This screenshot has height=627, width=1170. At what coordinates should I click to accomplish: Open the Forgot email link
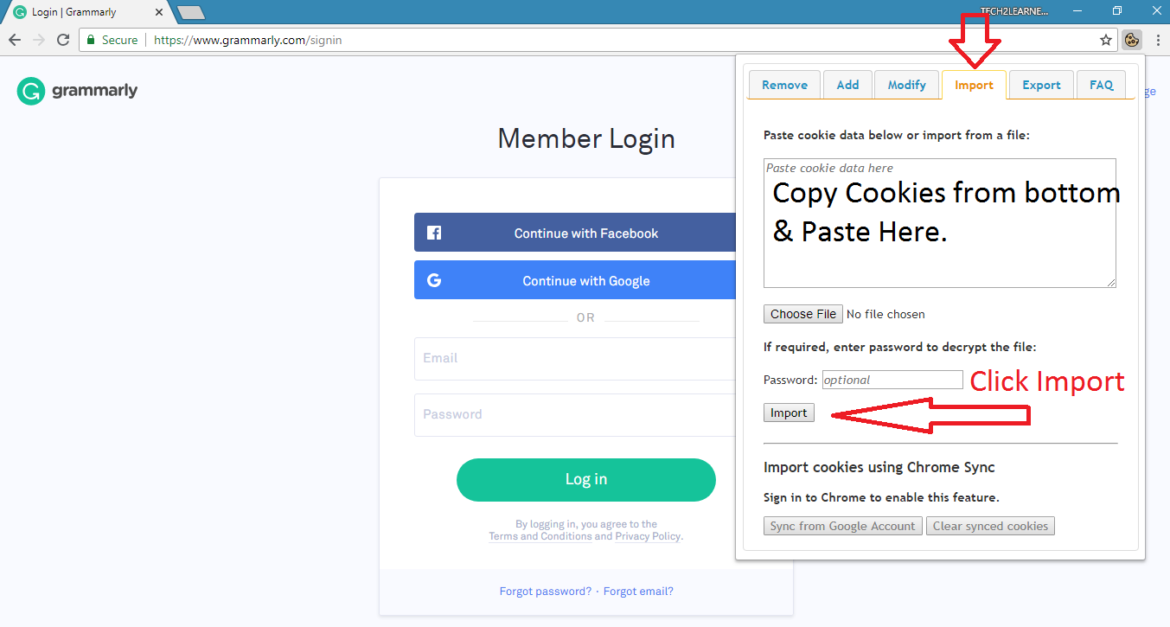coord(638,591)
